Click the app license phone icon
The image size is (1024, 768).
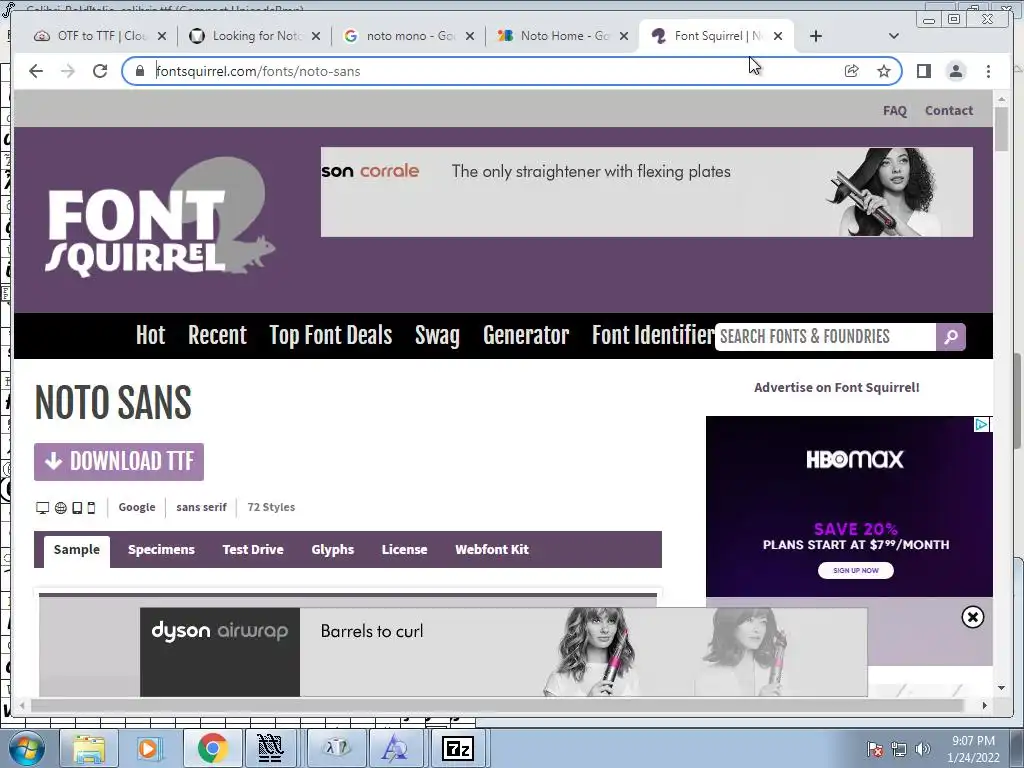[x=91, y=507]
